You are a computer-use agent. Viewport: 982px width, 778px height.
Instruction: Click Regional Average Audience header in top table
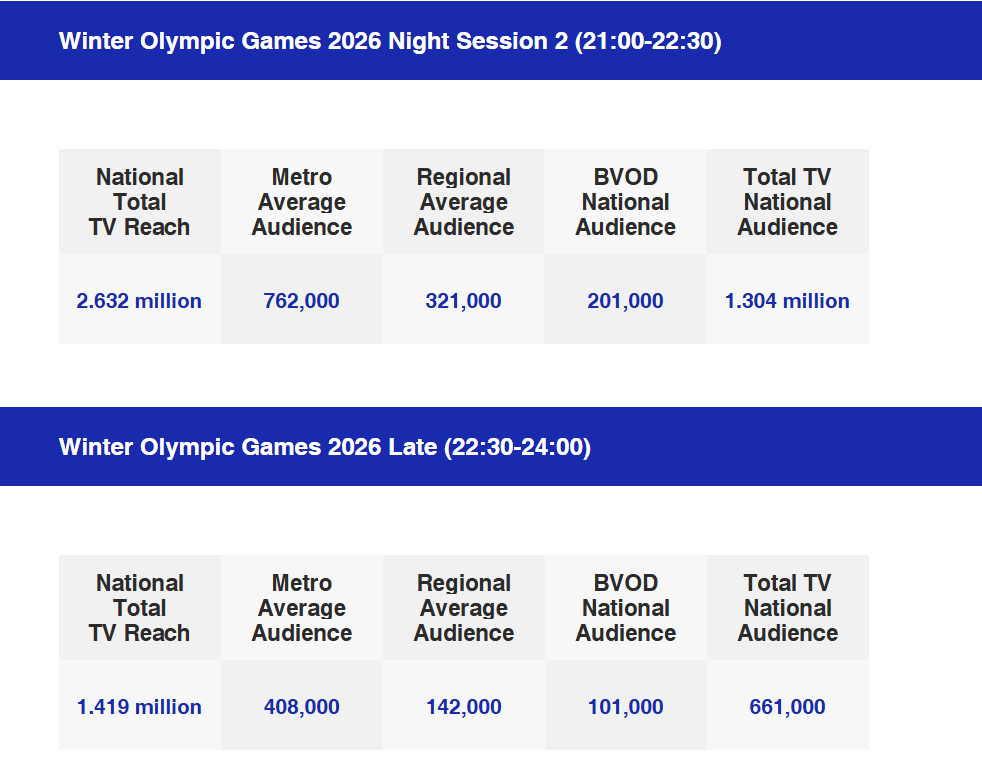463,202
